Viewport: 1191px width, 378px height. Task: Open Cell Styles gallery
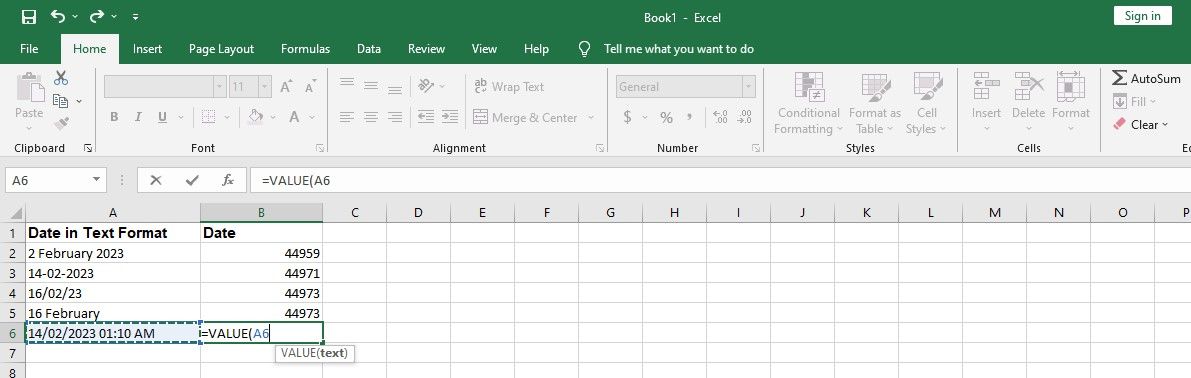pos(927,104)
